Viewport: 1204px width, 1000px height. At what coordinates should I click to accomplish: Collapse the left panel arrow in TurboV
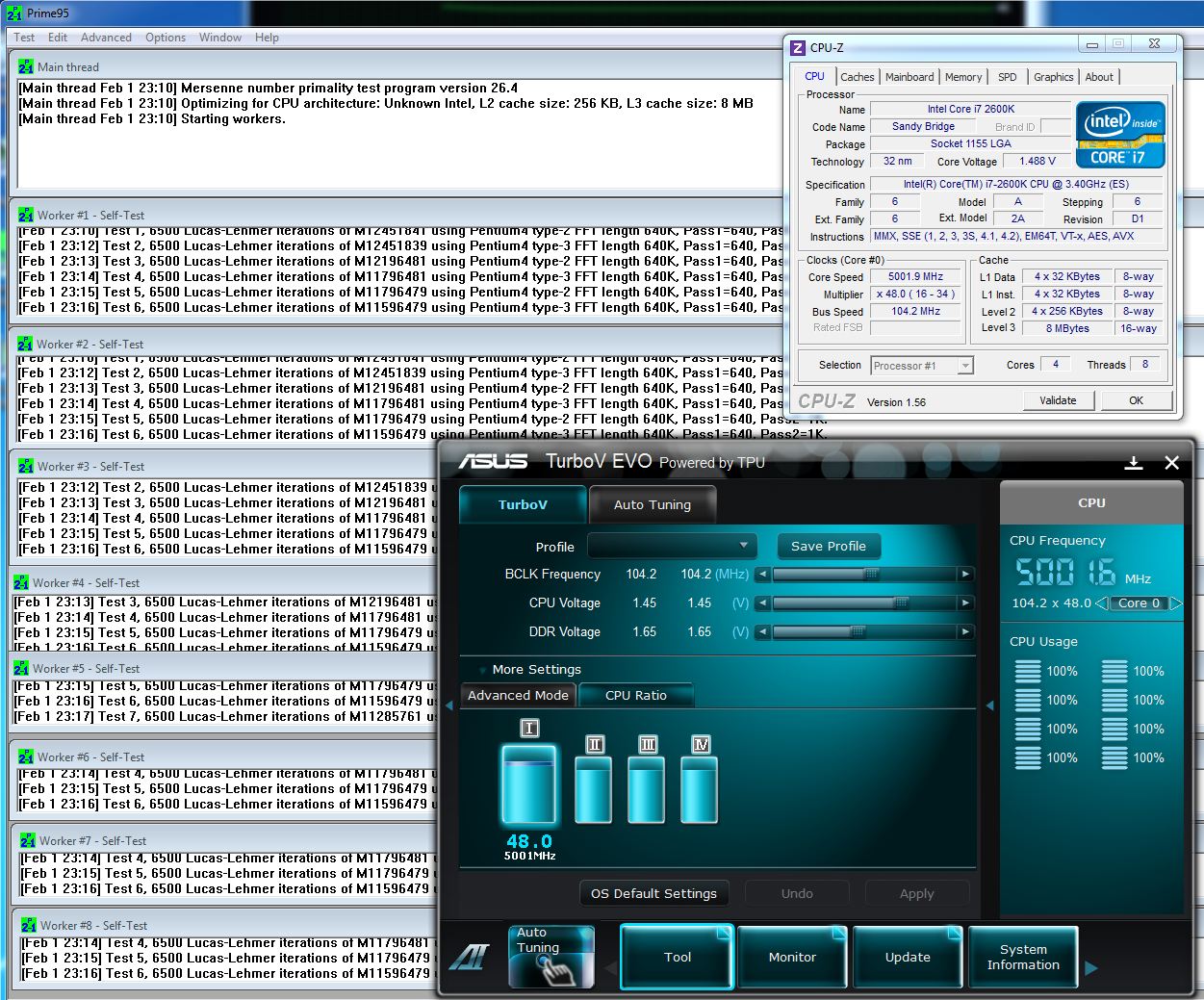pyautogui.click(x=448, y=705)
